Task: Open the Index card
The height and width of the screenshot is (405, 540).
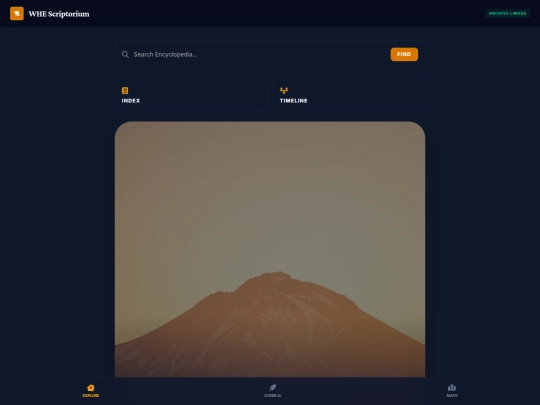Action: click(191, 95)
